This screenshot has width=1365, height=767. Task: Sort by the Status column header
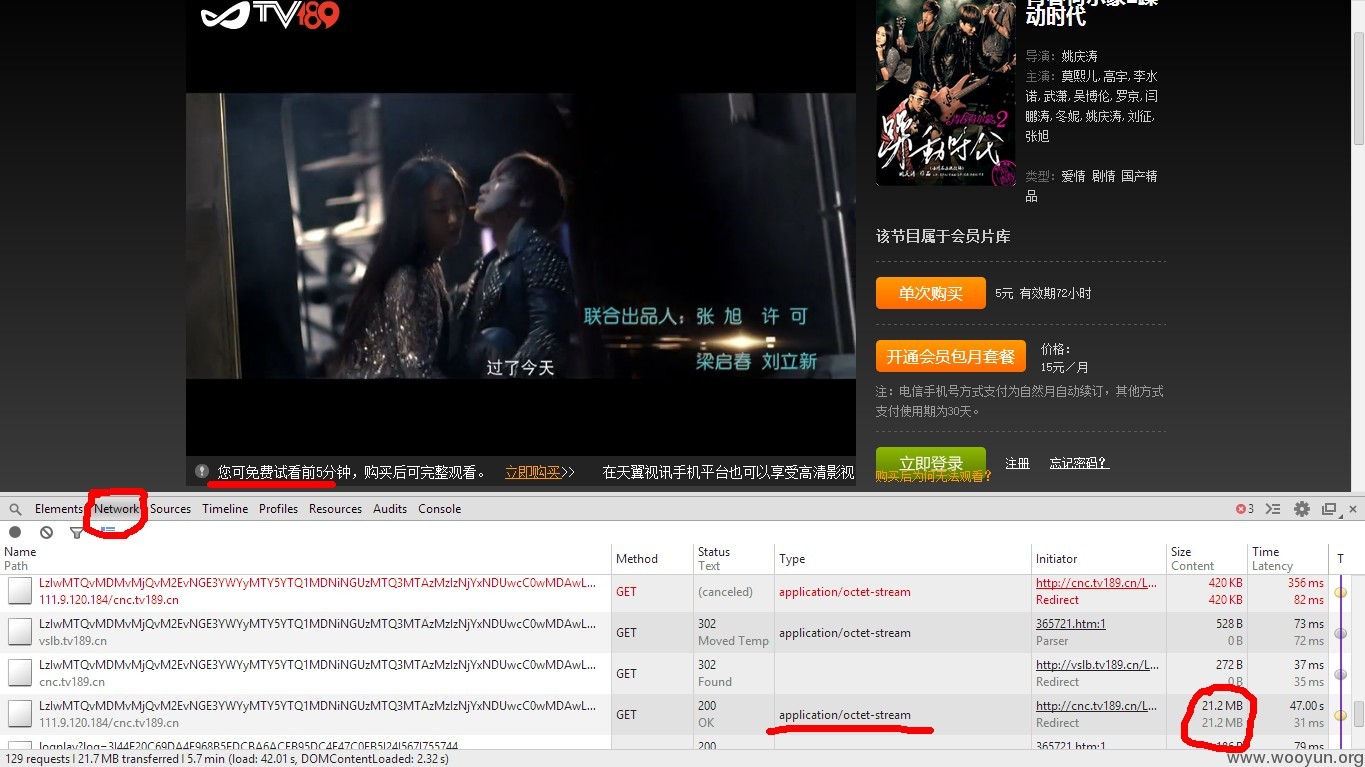point(733,558)
